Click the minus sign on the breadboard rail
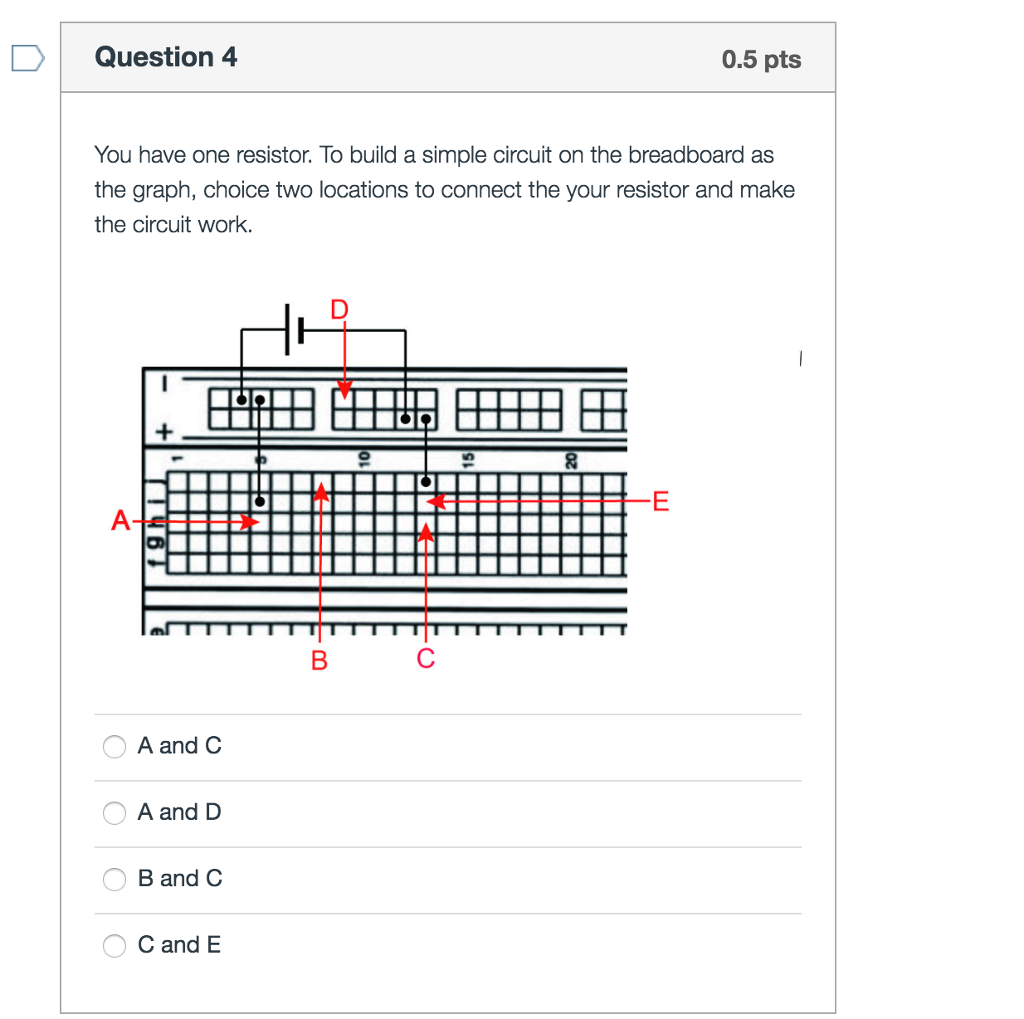This screenshot has height=1019, width=1024. pos(164,383)
